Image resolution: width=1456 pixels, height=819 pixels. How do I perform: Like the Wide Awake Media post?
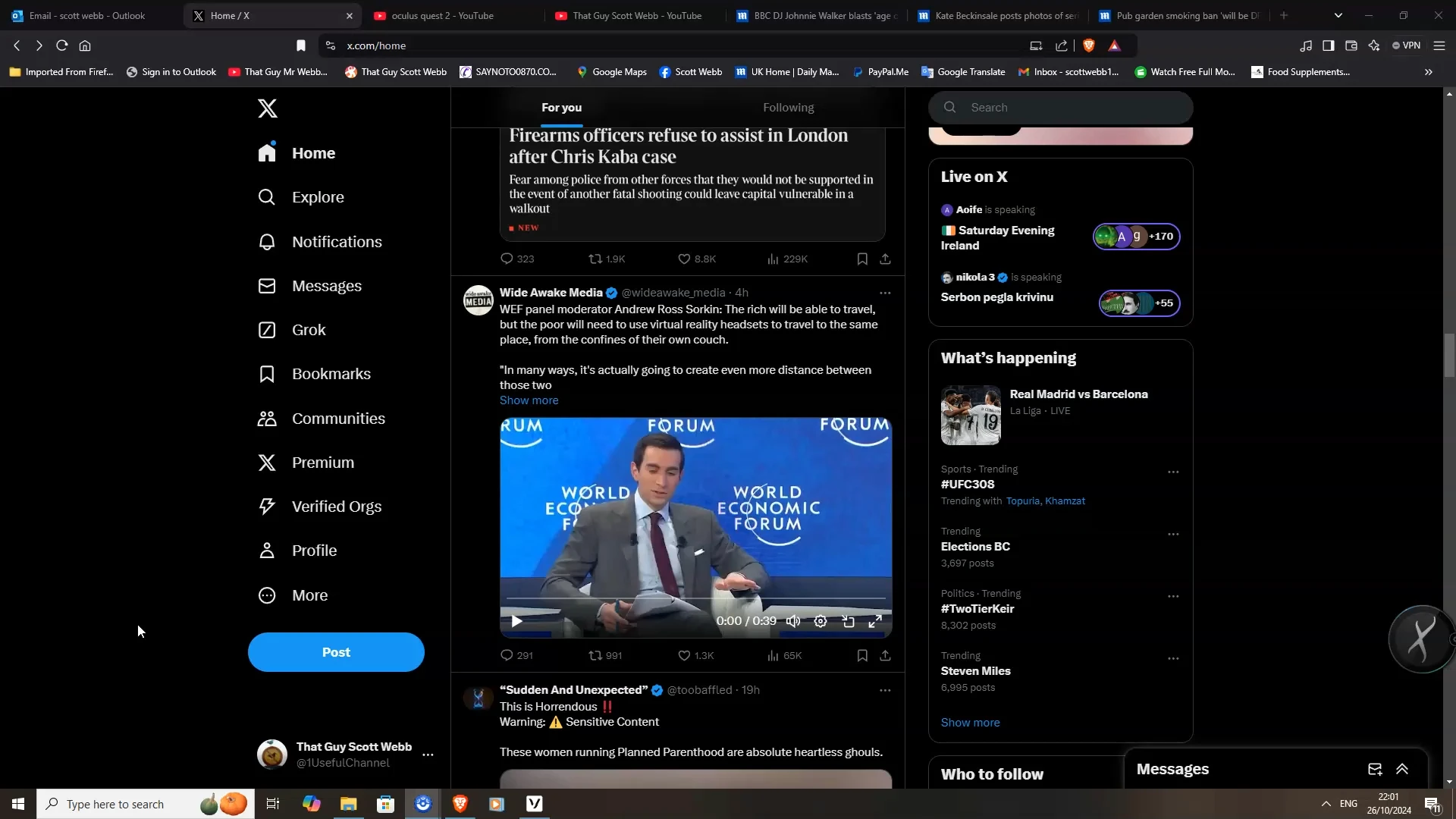[695, 656]
